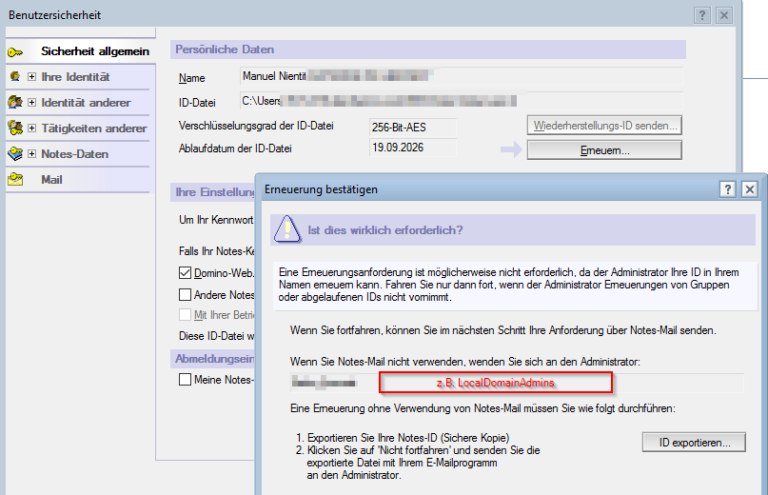This screenshot has width=768, height=495.
Task: Click the help question mark in Erneuerung bestätigen dialog
Action: [x=728, y=189]
